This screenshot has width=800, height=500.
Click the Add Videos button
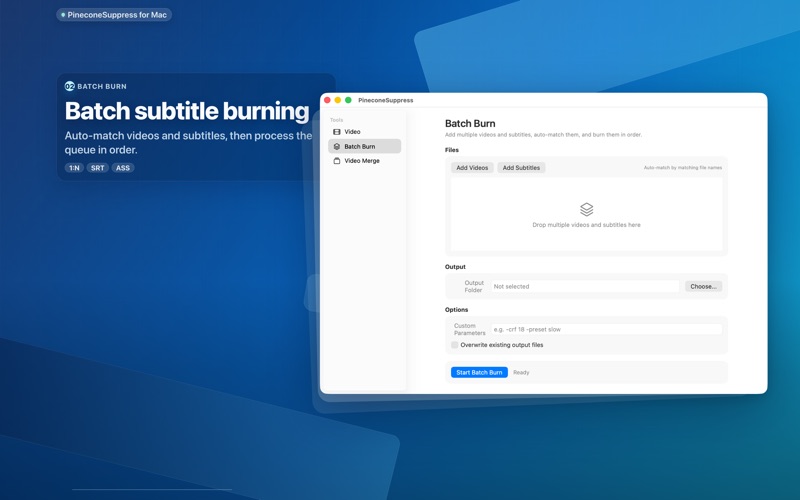point(472,168)
